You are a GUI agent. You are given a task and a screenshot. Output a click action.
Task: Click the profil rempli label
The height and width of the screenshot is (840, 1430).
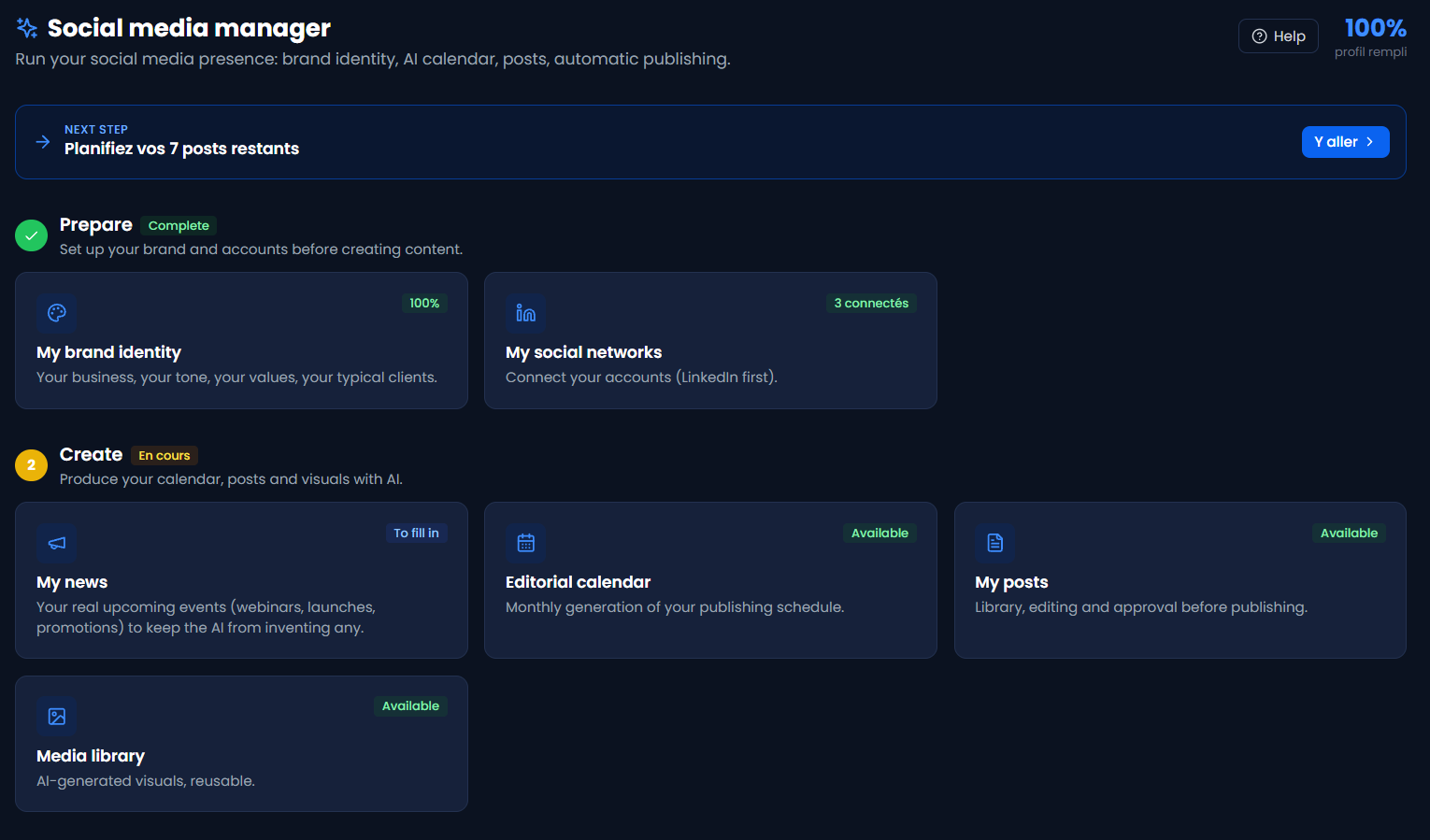tap(1370, 52)
